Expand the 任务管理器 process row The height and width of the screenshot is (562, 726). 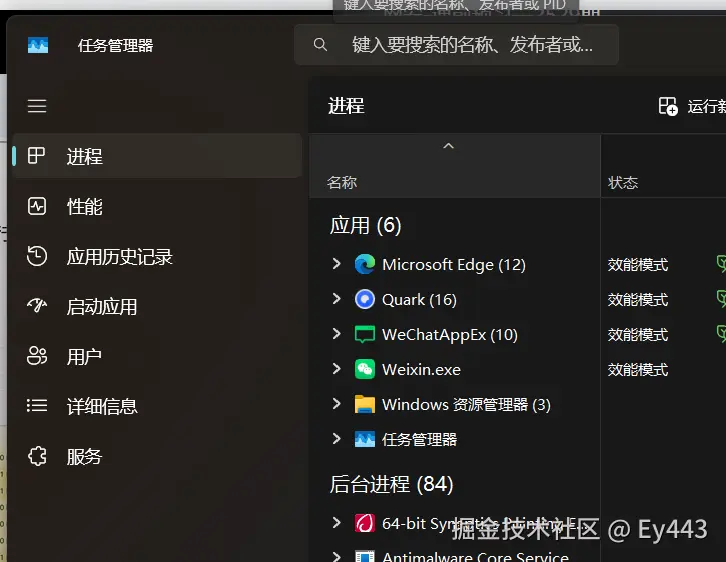(x=337, y=438)
